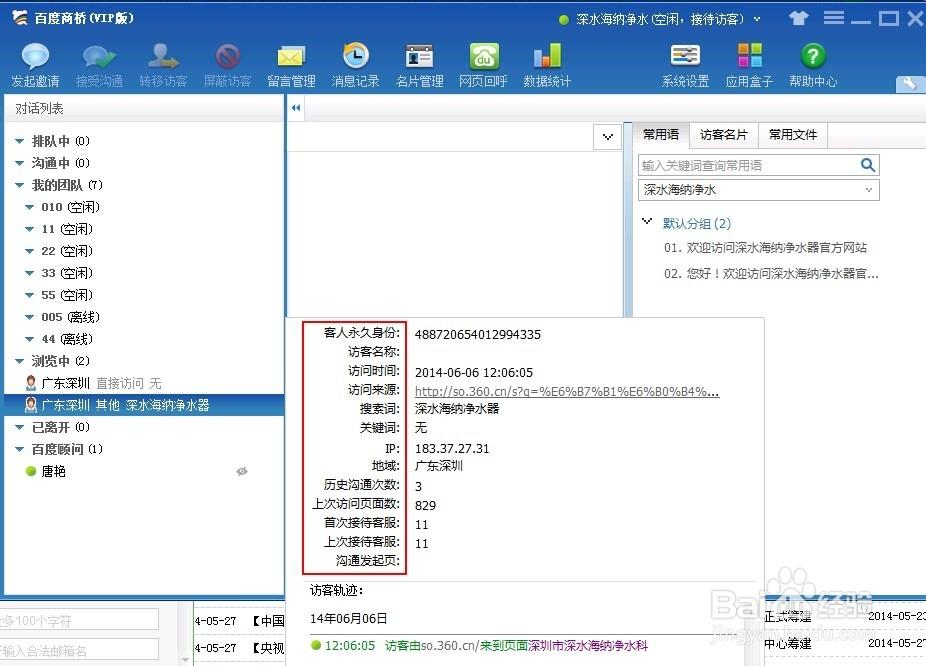Select team member 11 (空闲)

click(x=67, y=229)
